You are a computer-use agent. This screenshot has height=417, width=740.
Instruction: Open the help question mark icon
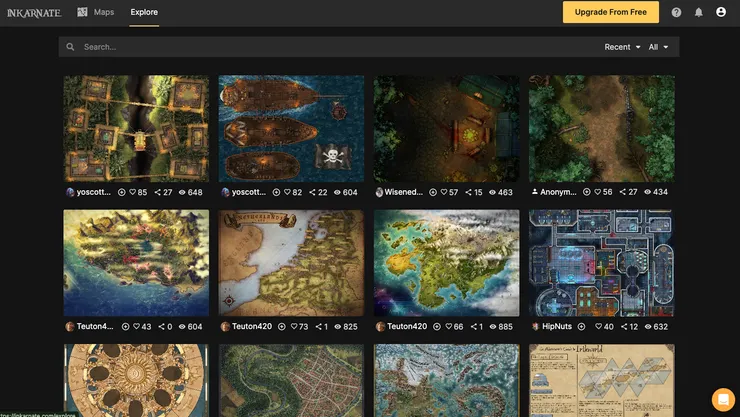pos(676,12)
